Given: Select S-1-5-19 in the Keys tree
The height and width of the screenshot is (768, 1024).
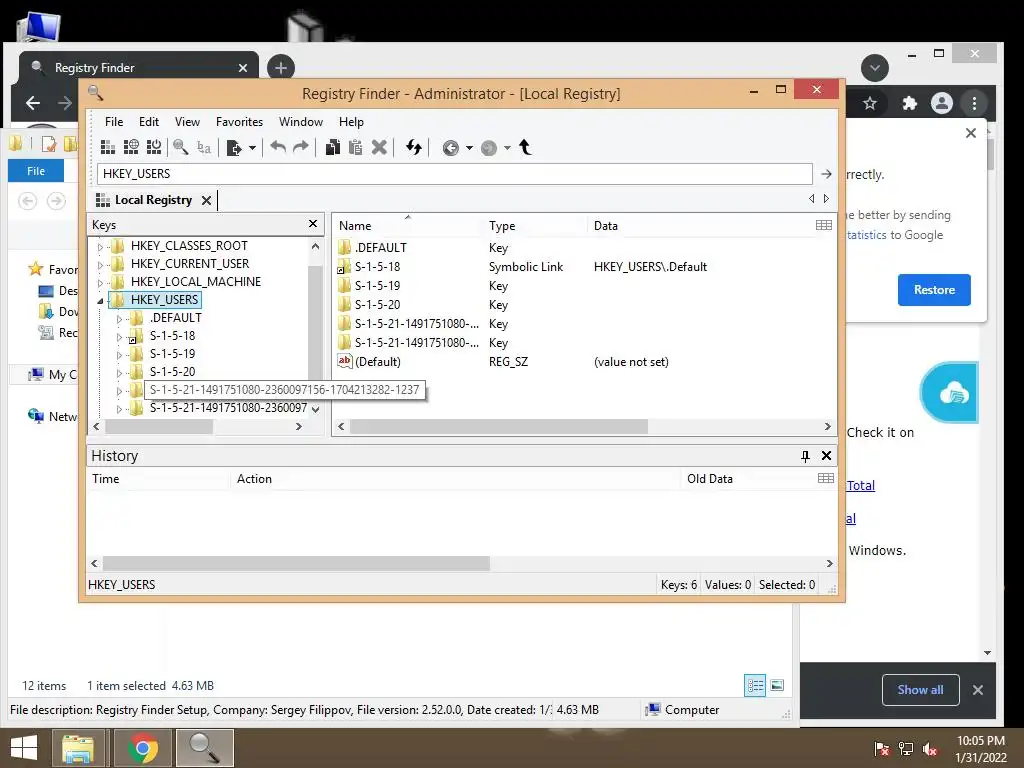Looking at the screenshot, I should pyautogui.click(x=172, y=353).
